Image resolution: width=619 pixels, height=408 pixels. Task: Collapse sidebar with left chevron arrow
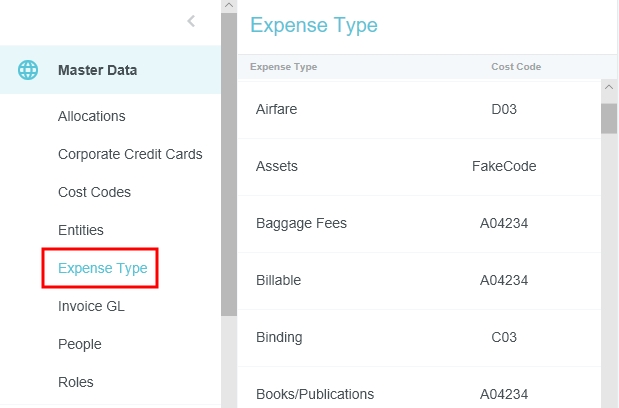pos(191,21)
